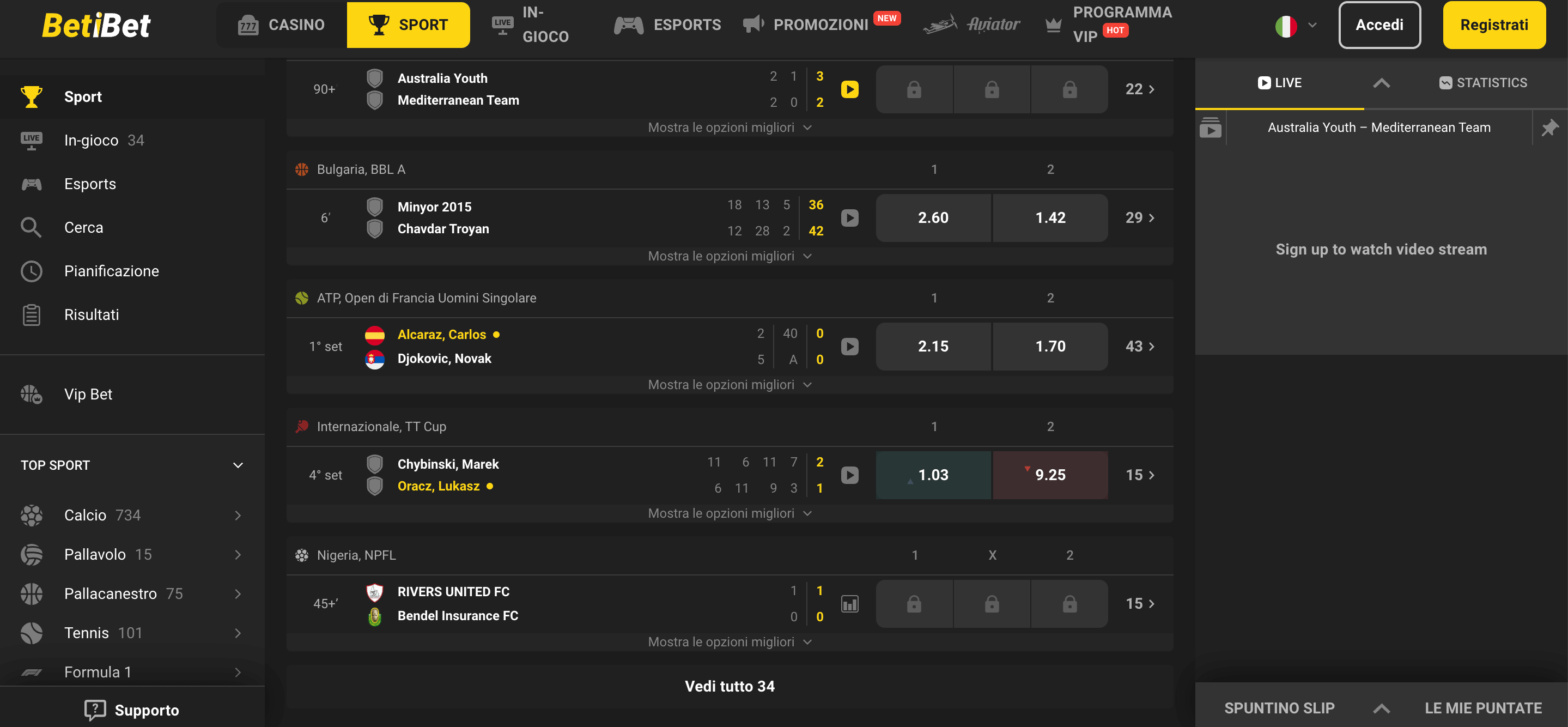Viewport: 1568px width, 727px height.
Task: Open statistics chart for Rivers United match
Action: pos(850,603)
